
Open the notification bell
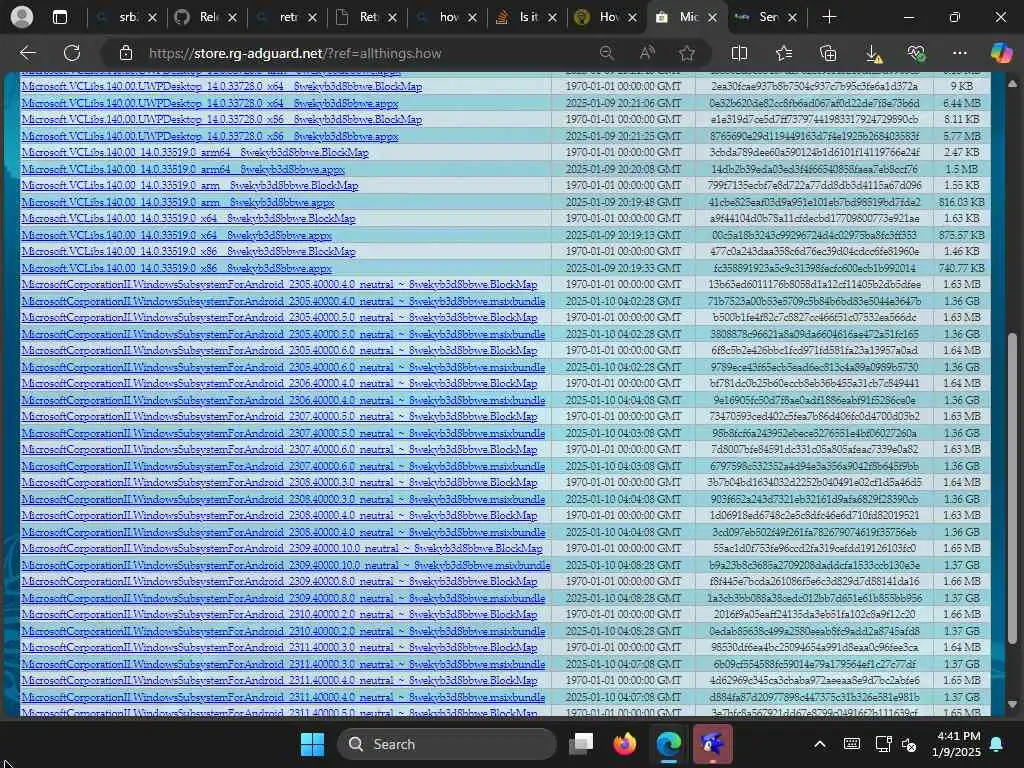997,744
